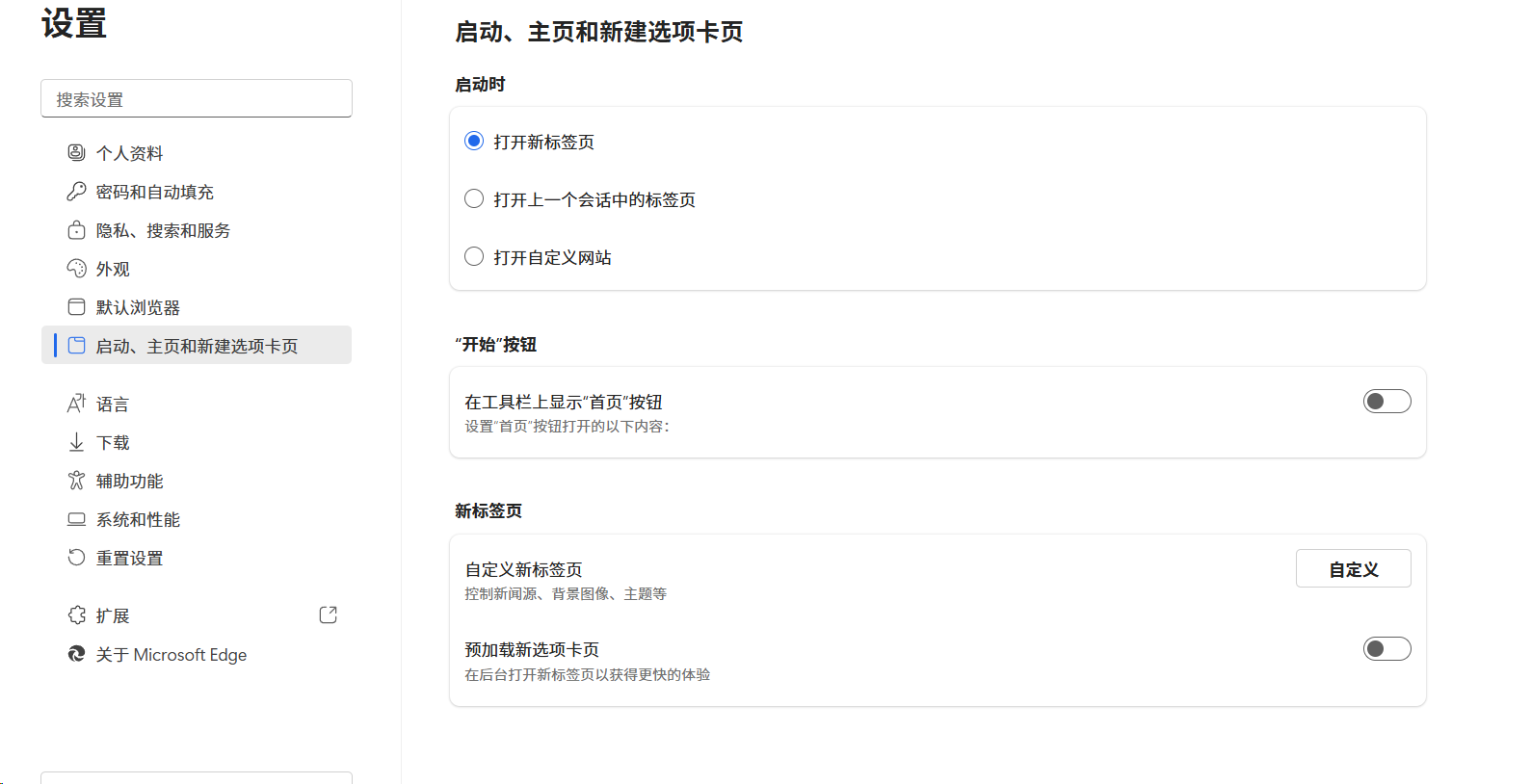Click the reset arrow icon for 重置设置
This screenshot has width=1531, height=784.
point(77,557)
